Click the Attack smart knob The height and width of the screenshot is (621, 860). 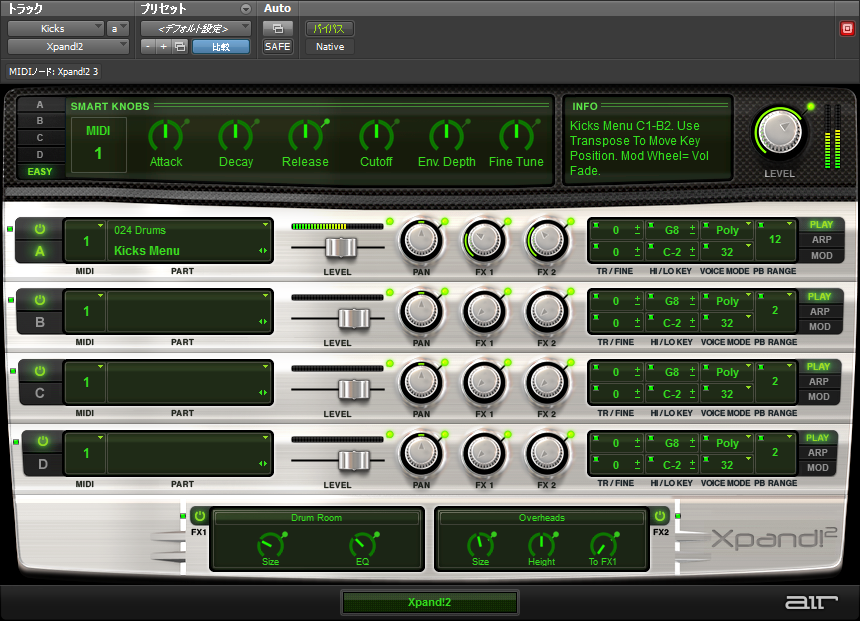click(x=166, y=136)
